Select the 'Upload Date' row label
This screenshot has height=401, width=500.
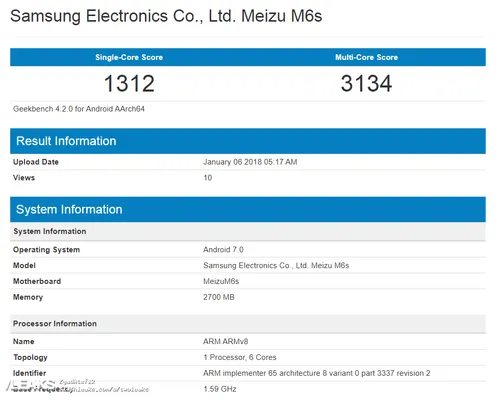click(x=36, y=162)
